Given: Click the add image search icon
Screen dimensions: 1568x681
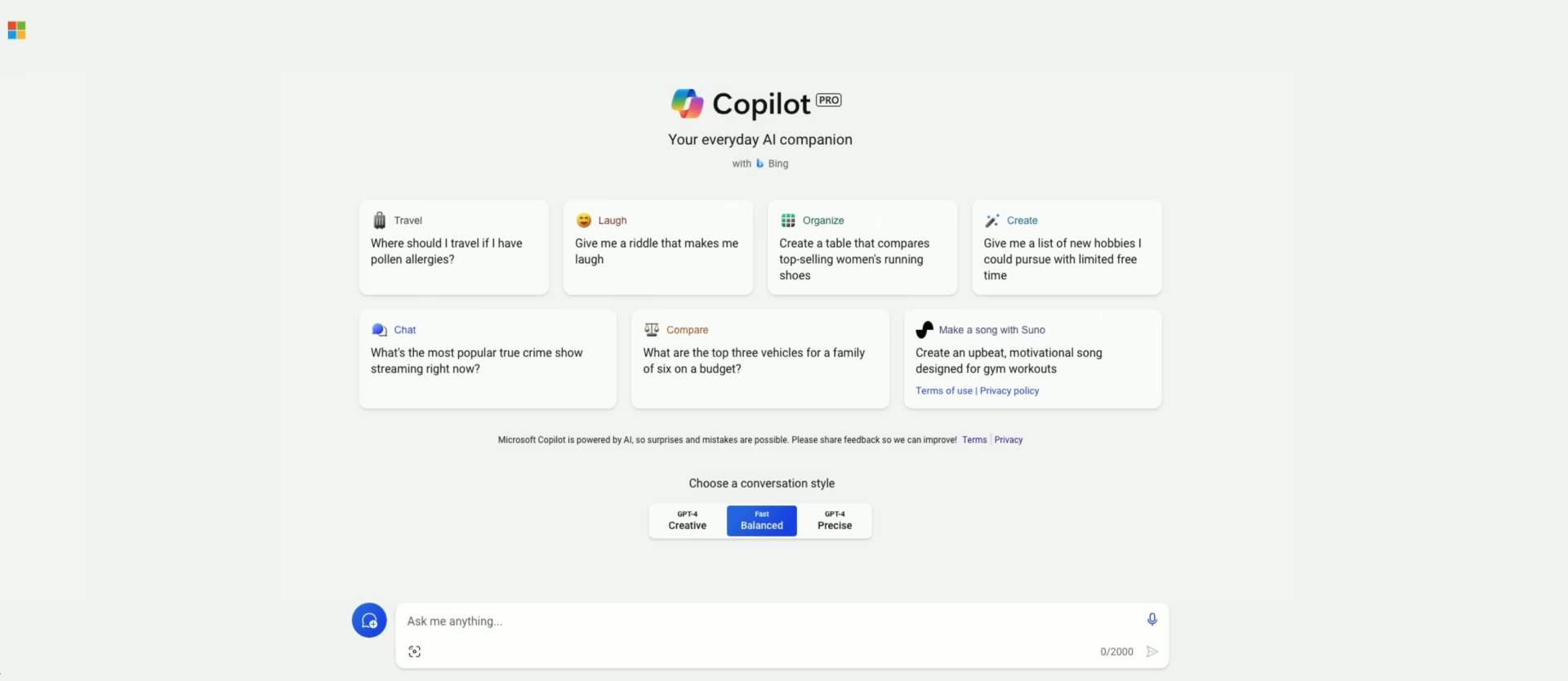Looking at the screenshot, I should (415, 652).
